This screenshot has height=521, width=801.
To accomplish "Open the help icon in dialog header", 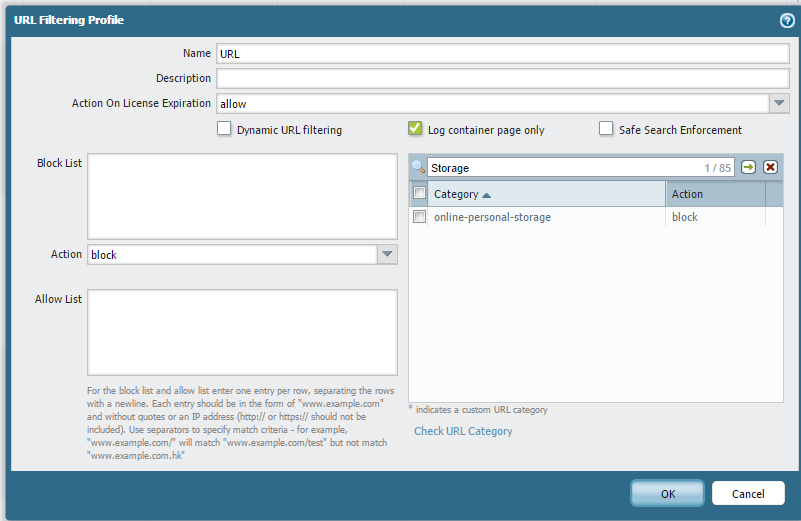I will click(x=787, y=20).
